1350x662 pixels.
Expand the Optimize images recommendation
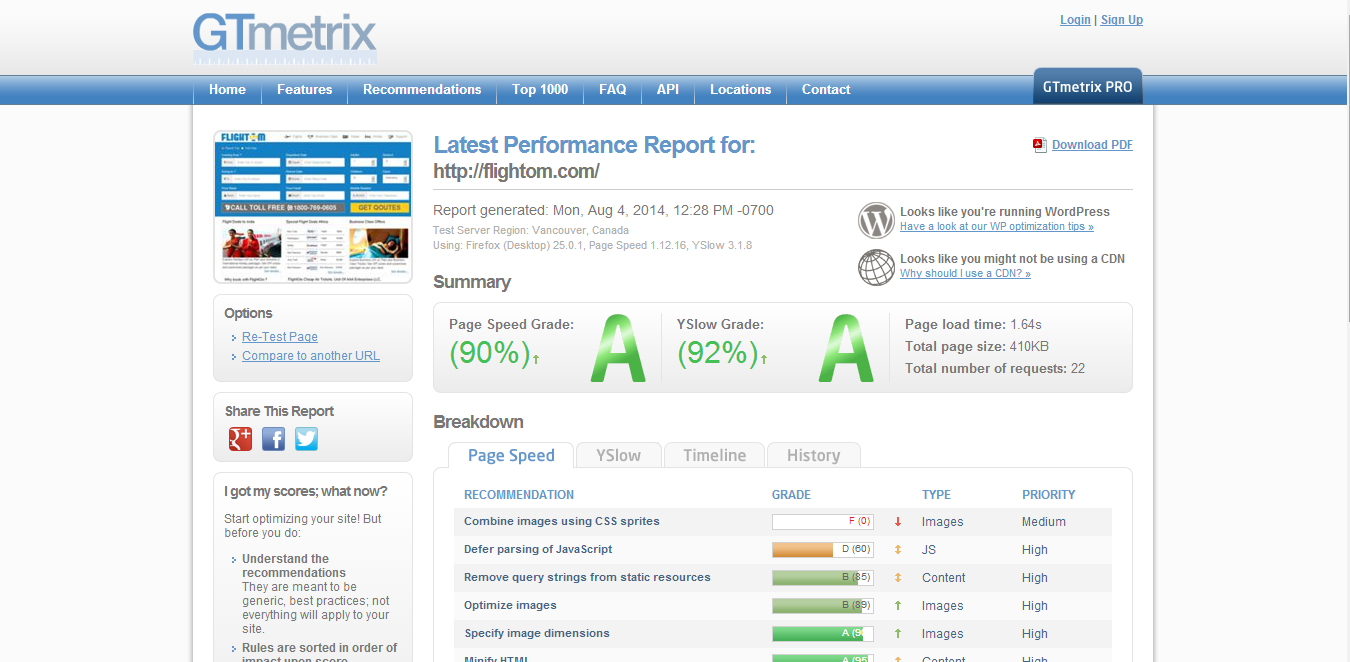coord(510,605)
